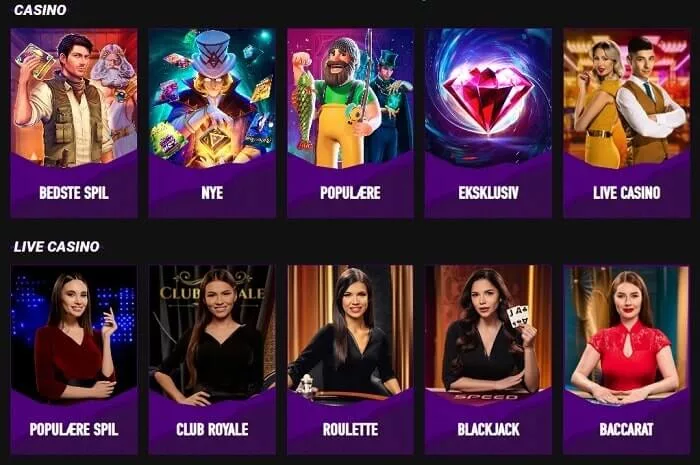Open the Eksklusiv diamond category tile
This screenshot has height=465, width=700.
click(x=488, y=123)
